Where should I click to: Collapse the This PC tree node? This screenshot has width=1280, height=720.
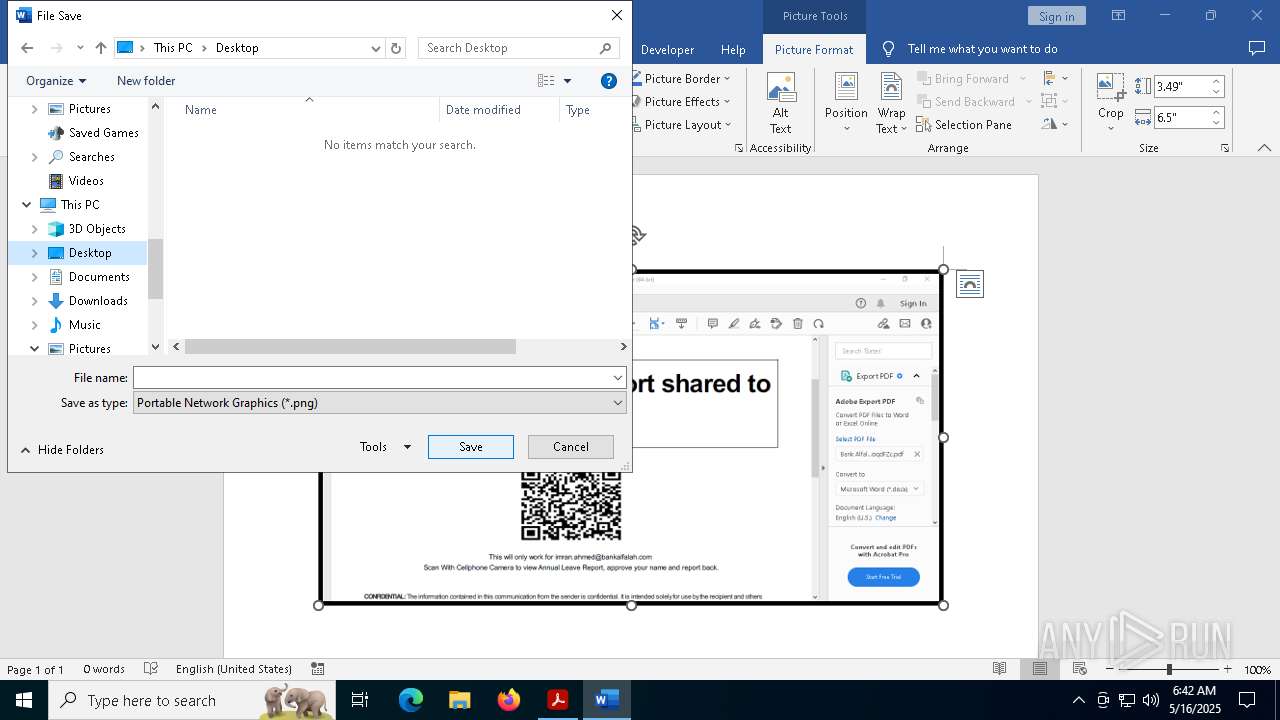pos(27,205)
